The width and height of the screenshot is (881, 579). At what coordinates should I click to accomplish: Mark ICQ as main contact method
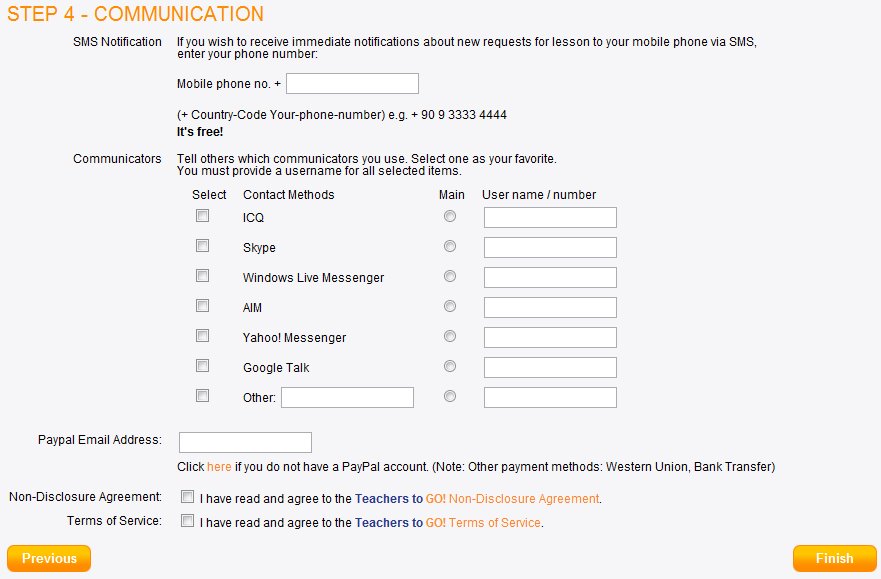[449, 216]
